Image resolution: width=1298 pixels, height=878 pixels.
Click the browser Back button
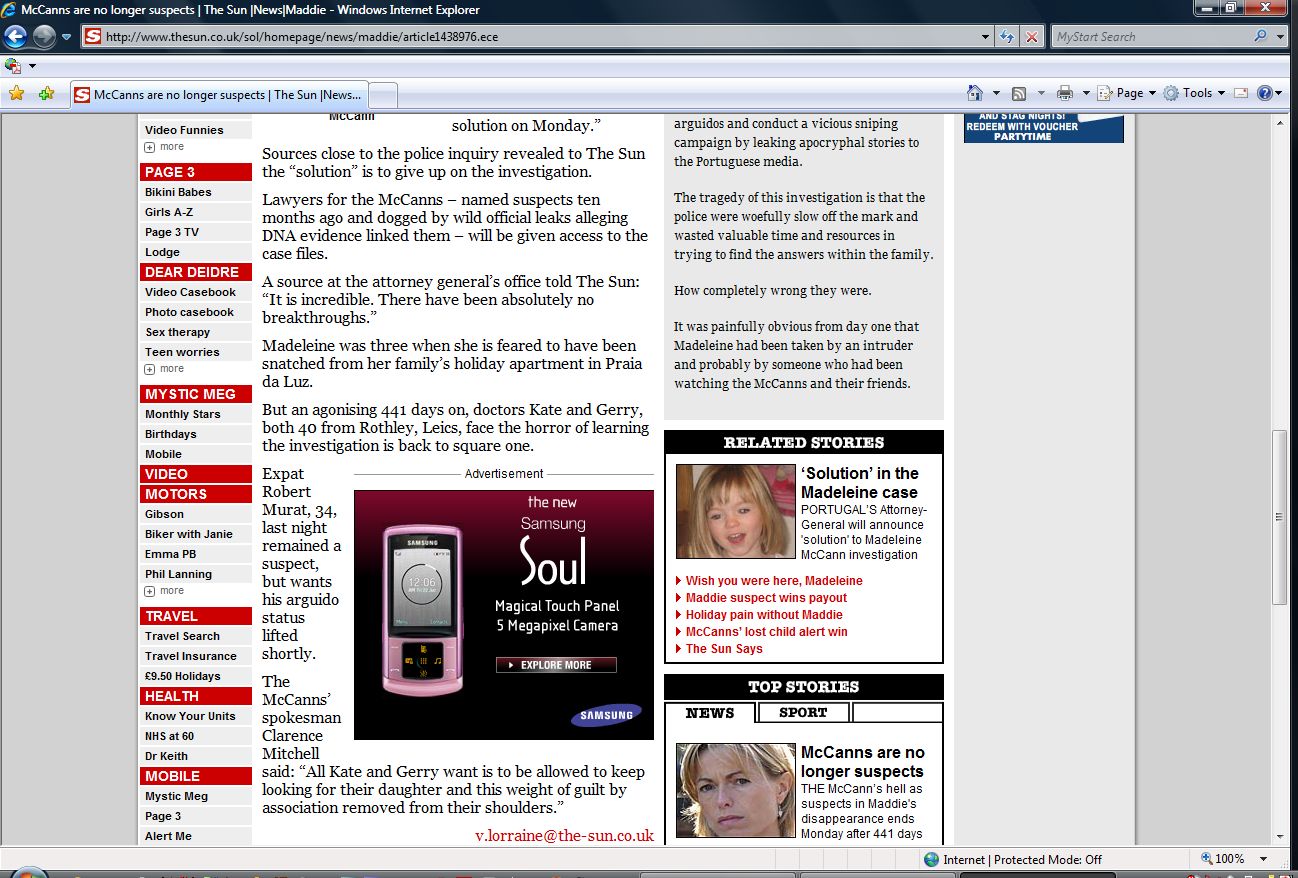pyautogui.click(x=16, y=37)
